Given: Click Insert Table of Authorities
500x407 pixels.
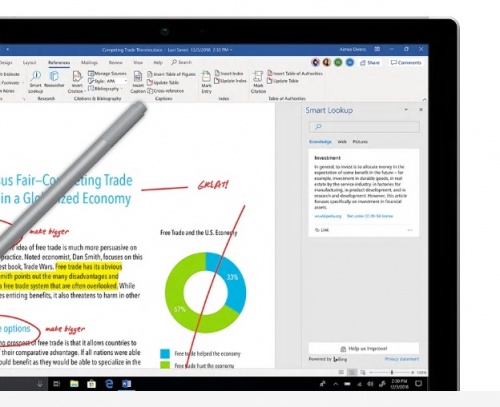Looking at the screenshot, I should (295, 73).
